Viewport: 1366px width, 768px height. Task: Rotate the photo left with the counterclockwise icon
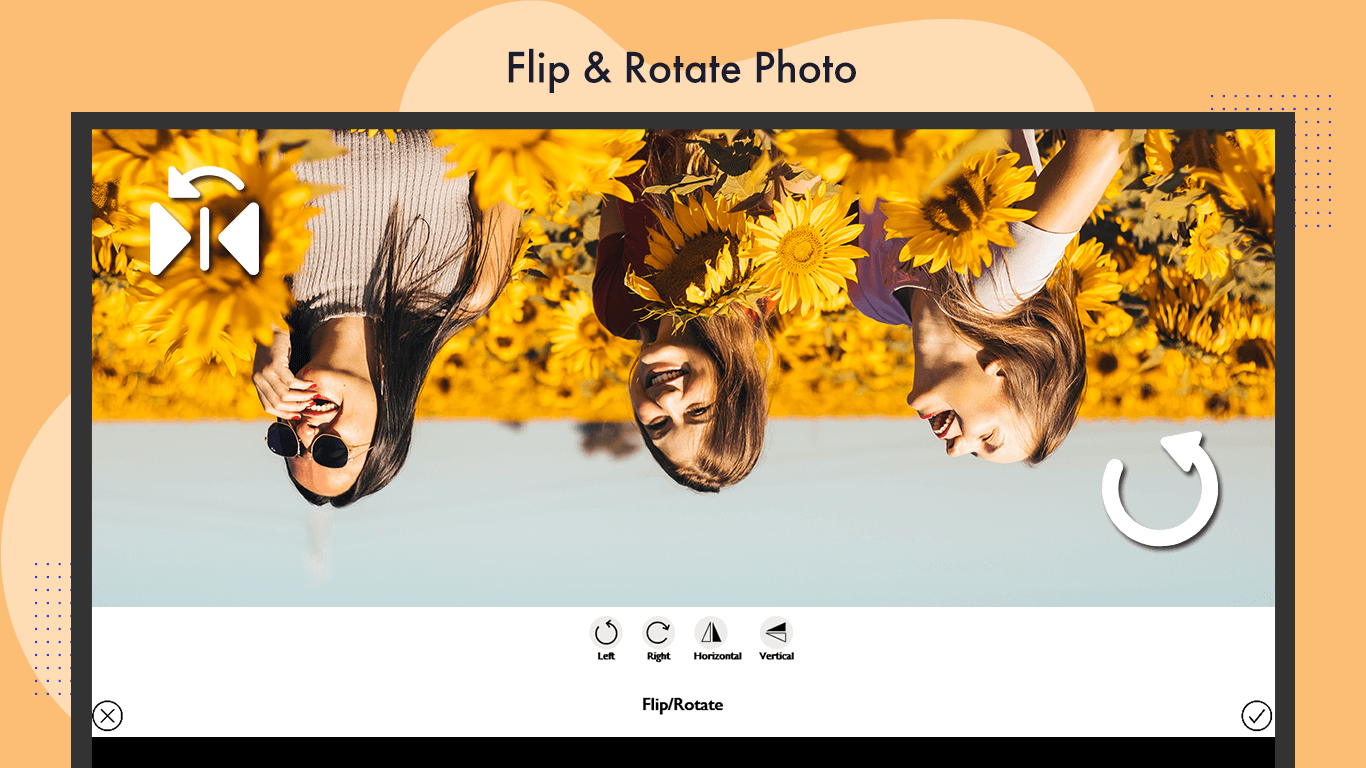(606, 632)
